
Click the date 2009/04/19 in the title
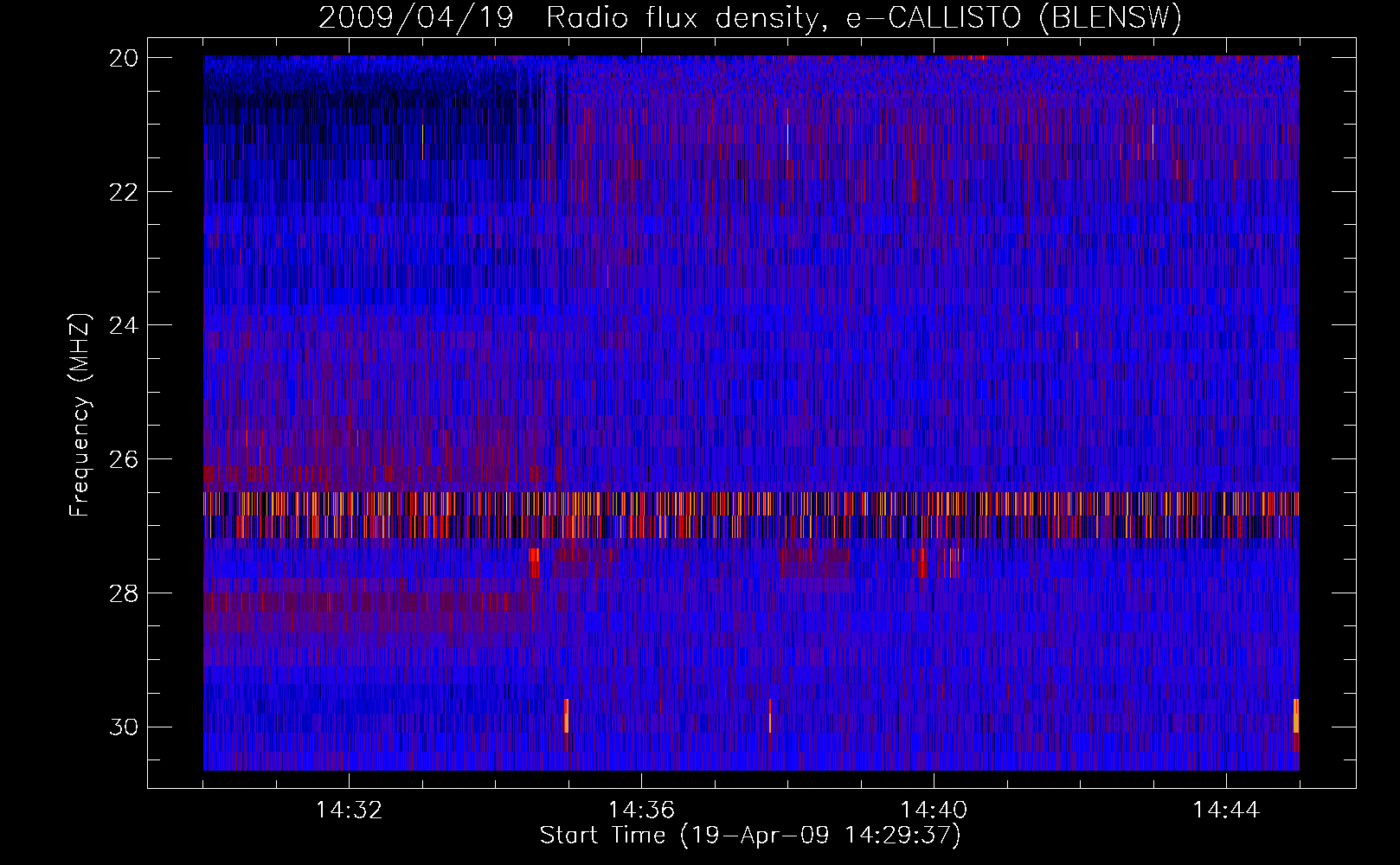pyautogui.click(x=416, y=17)
